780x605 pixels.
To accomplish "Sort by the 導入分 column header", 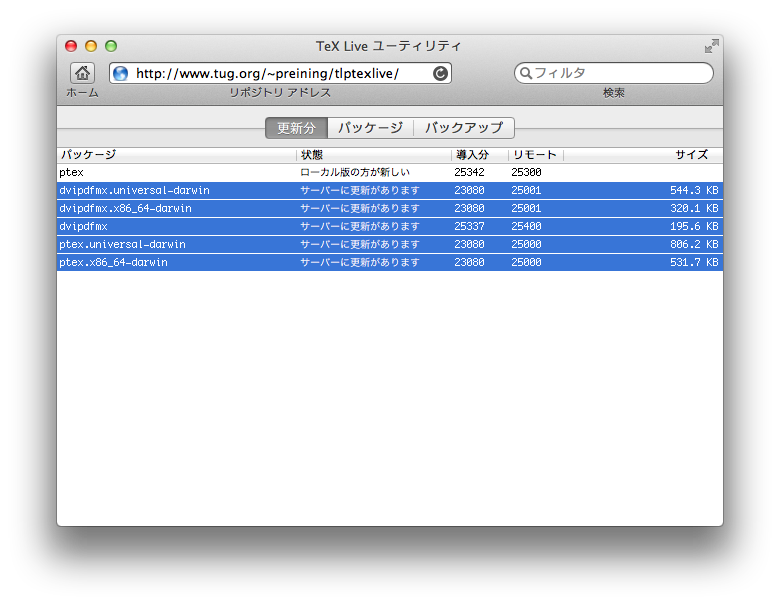I will (x=480, y=155).
